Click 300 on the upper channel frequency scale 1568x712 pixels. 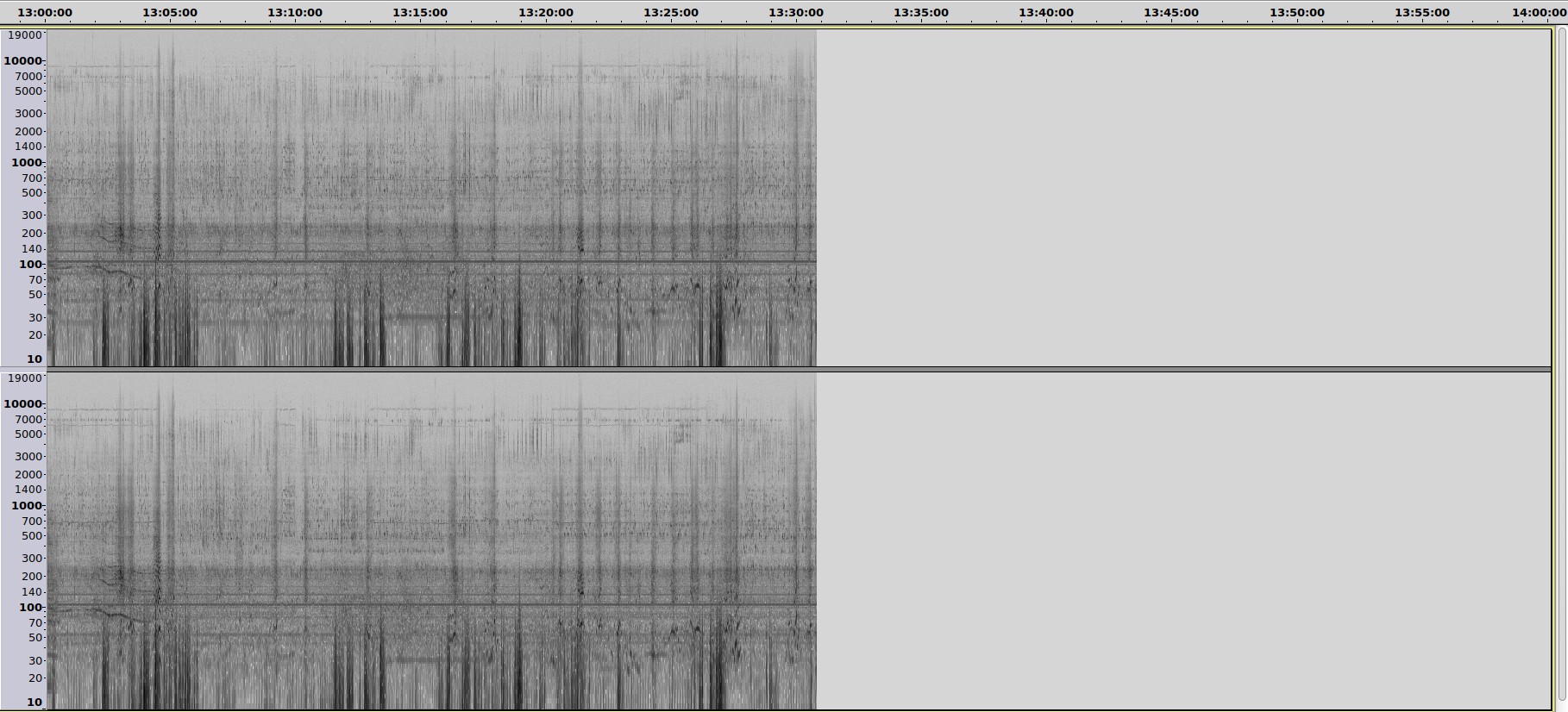pyautogui.click(x=32, y=215)
